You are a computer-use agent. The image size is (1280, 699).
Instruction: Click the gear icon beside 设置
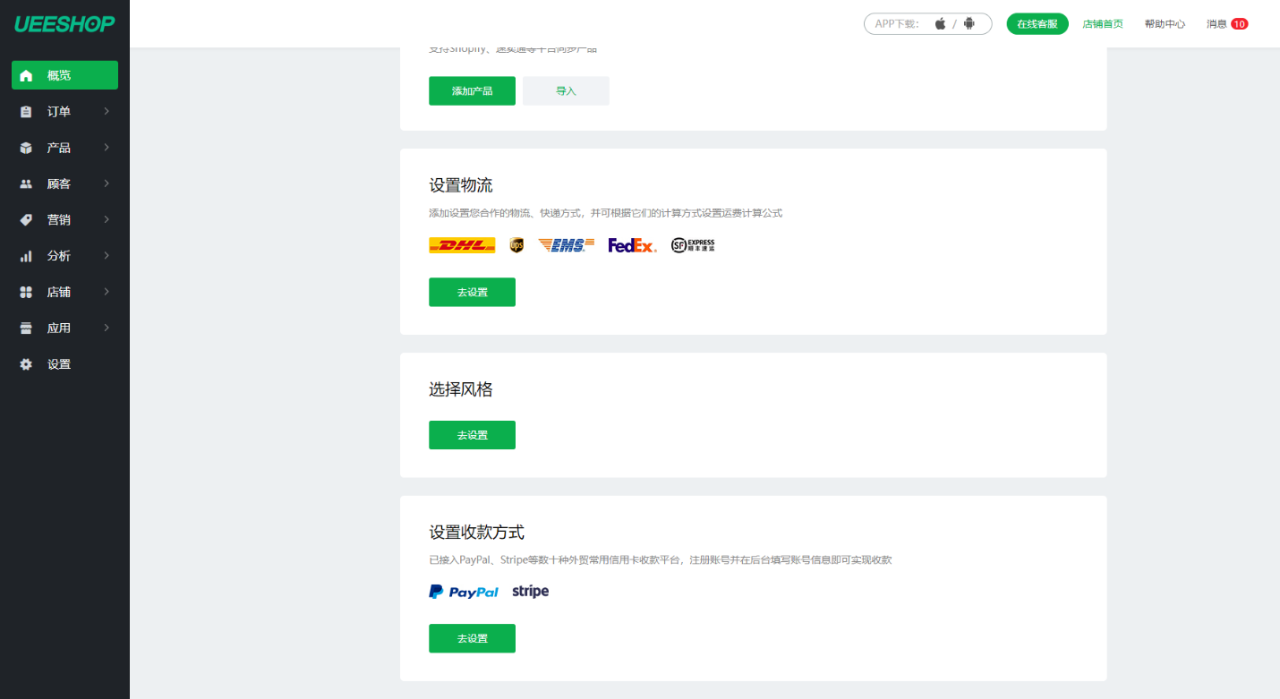[26, 364]
